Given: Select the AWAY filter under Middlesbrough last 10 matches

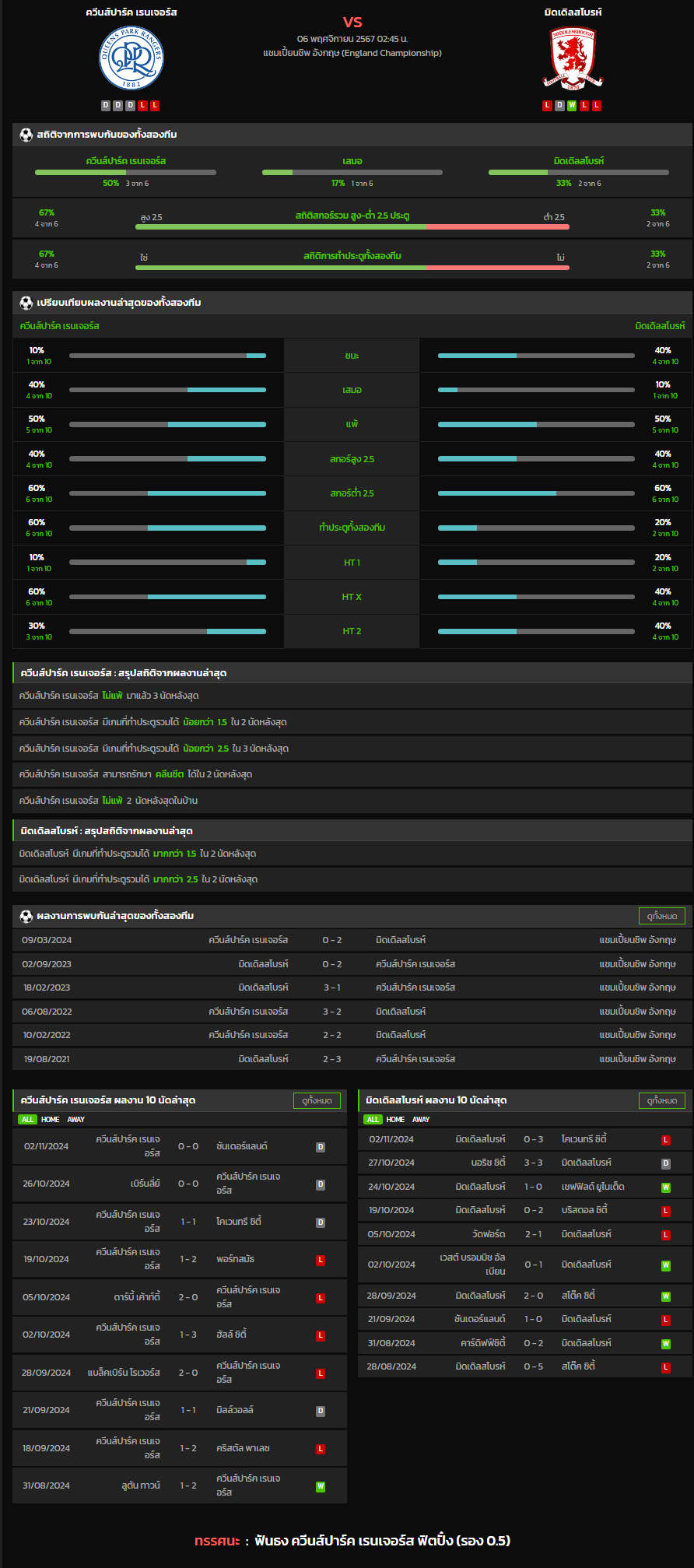Looking at the screenshot, I should click(x=421, y=1120).
